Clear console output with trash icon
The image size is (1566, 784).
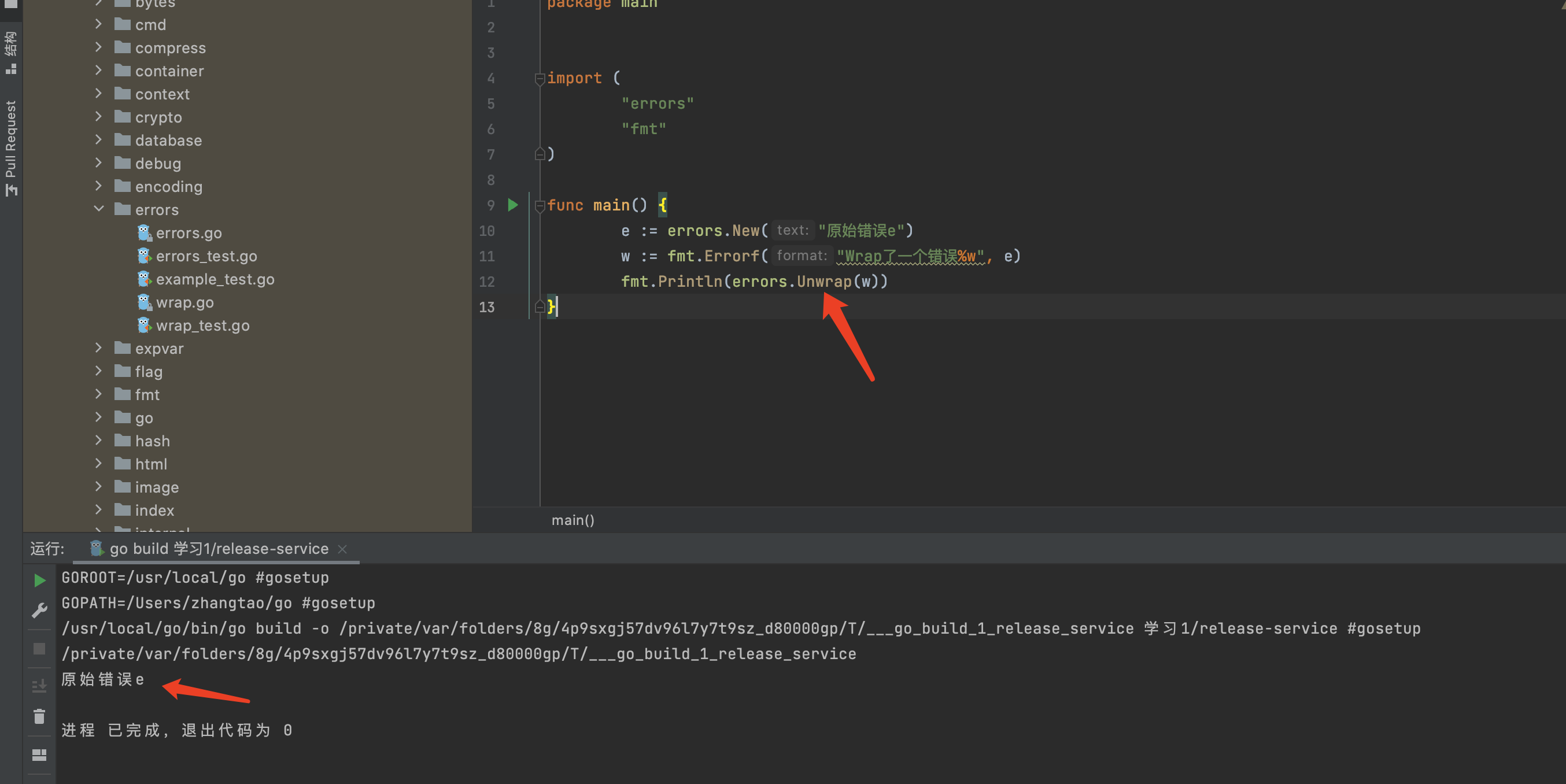tap(39, 716)
